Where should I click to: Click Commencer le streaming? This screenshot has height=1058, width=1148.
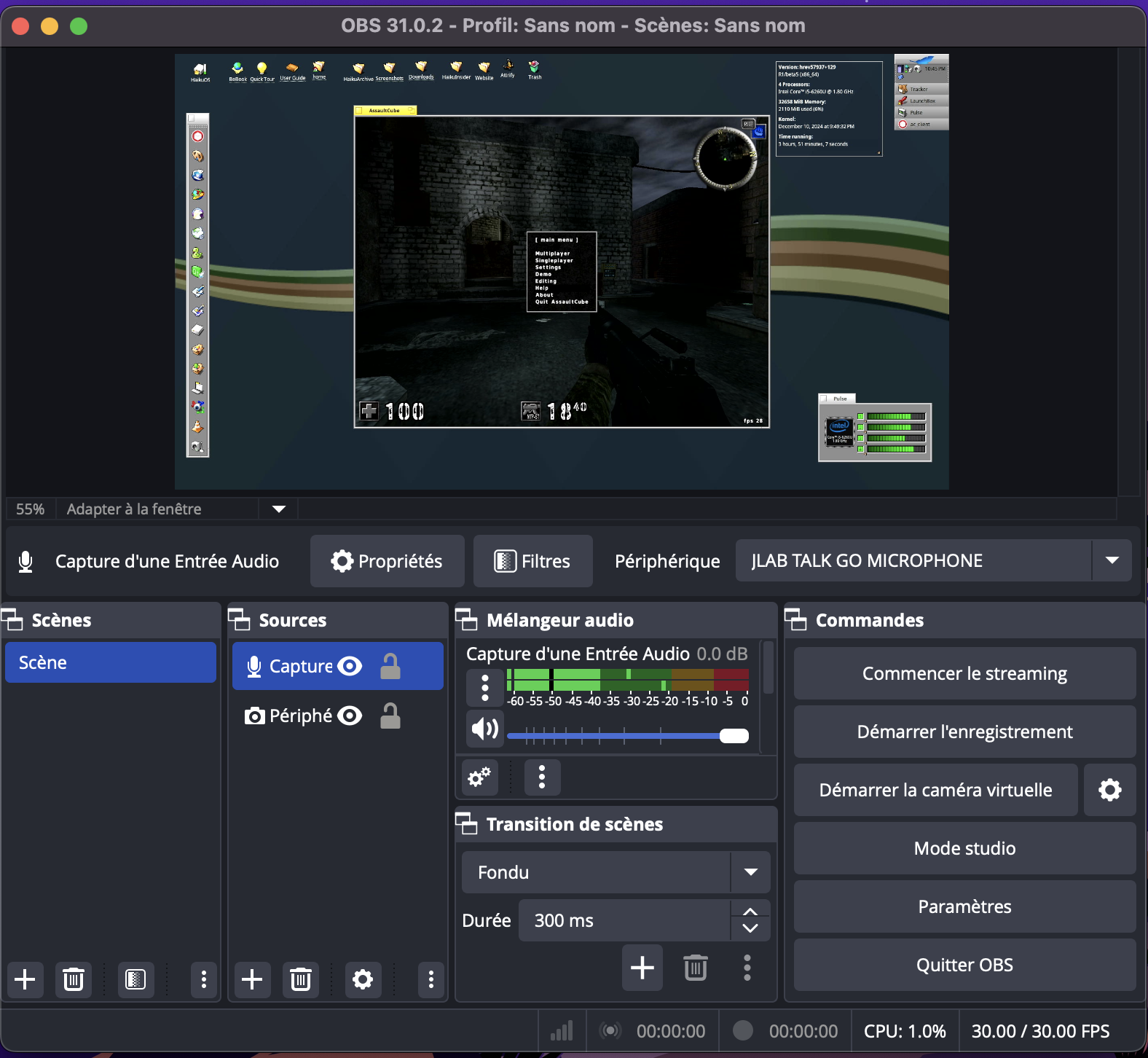(965, 673)
